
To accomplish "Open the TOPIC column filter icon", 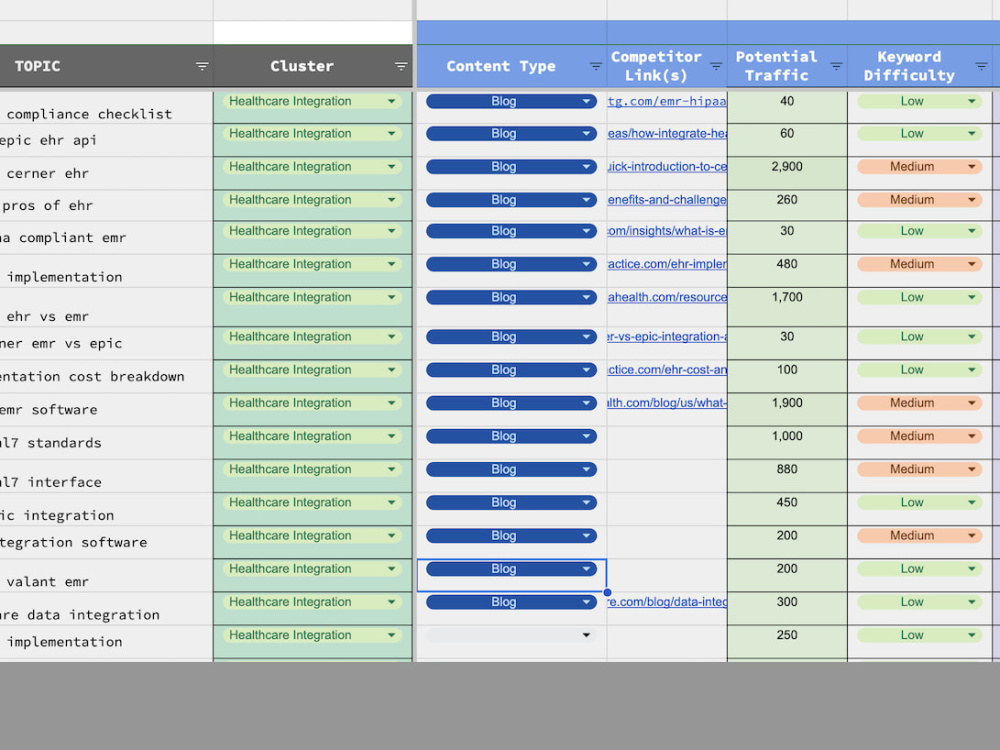I will [x=202, y=66].
